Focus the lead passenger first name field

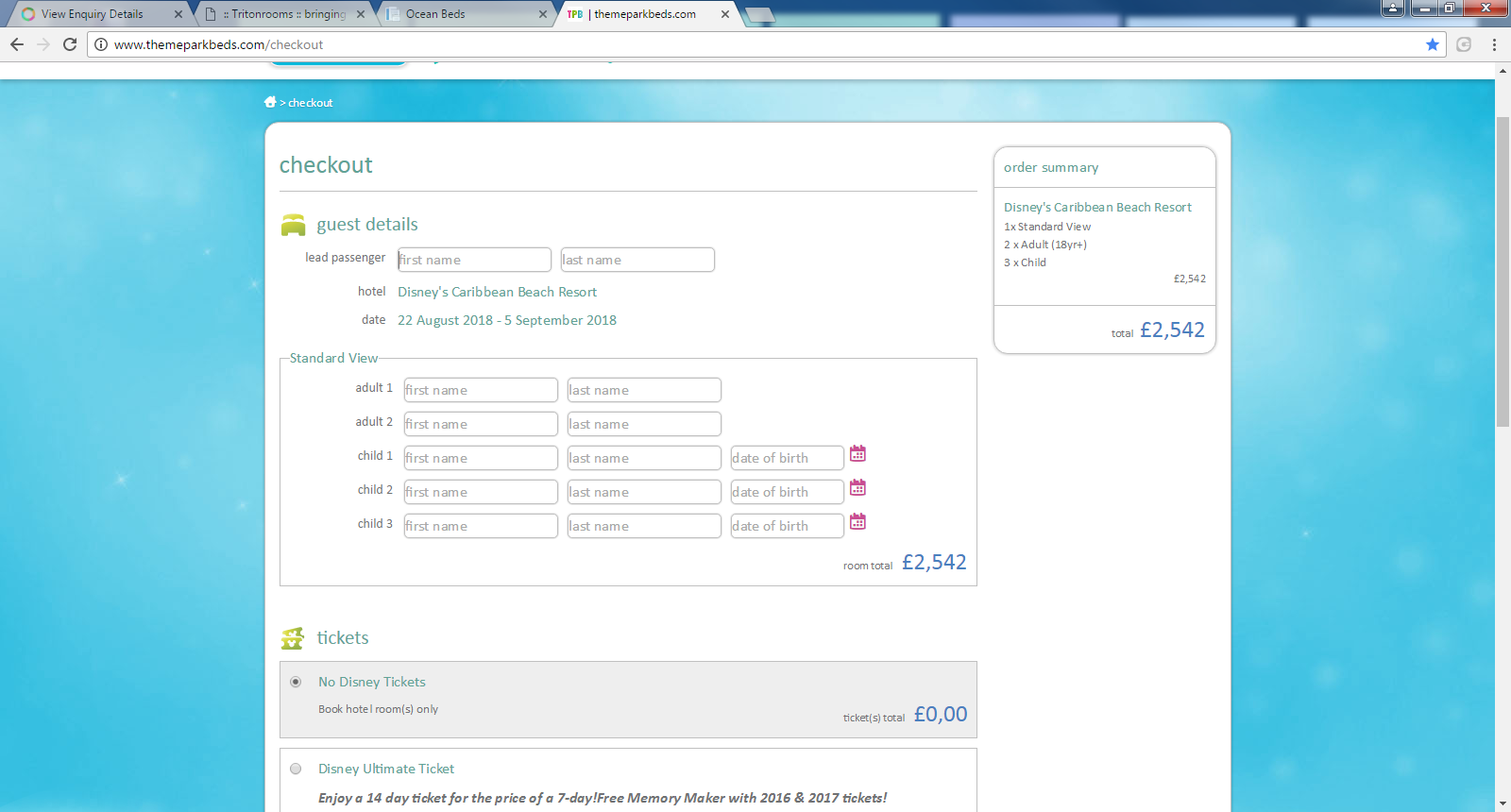474,260
